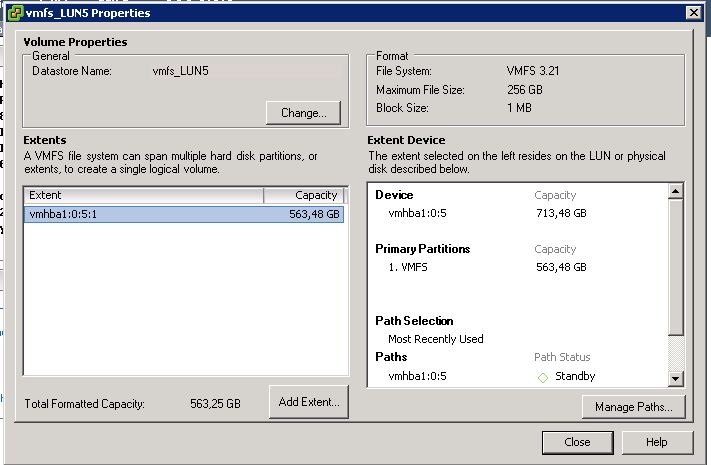711x465 pixels.
Task: Click the 256 GB maximum file size value
Action: coord(525,90)
